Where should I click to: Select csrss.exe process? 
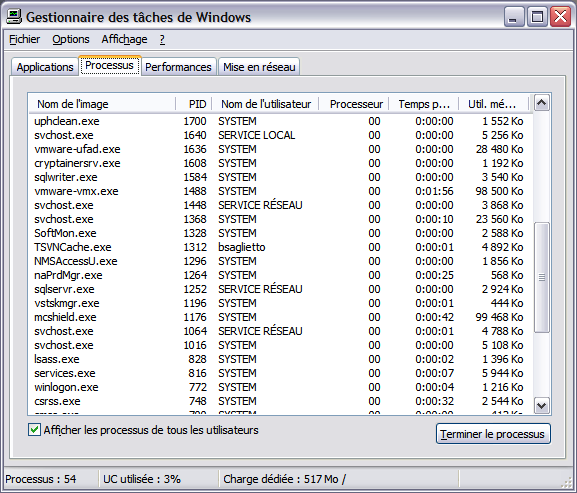[x=280, y=401]
